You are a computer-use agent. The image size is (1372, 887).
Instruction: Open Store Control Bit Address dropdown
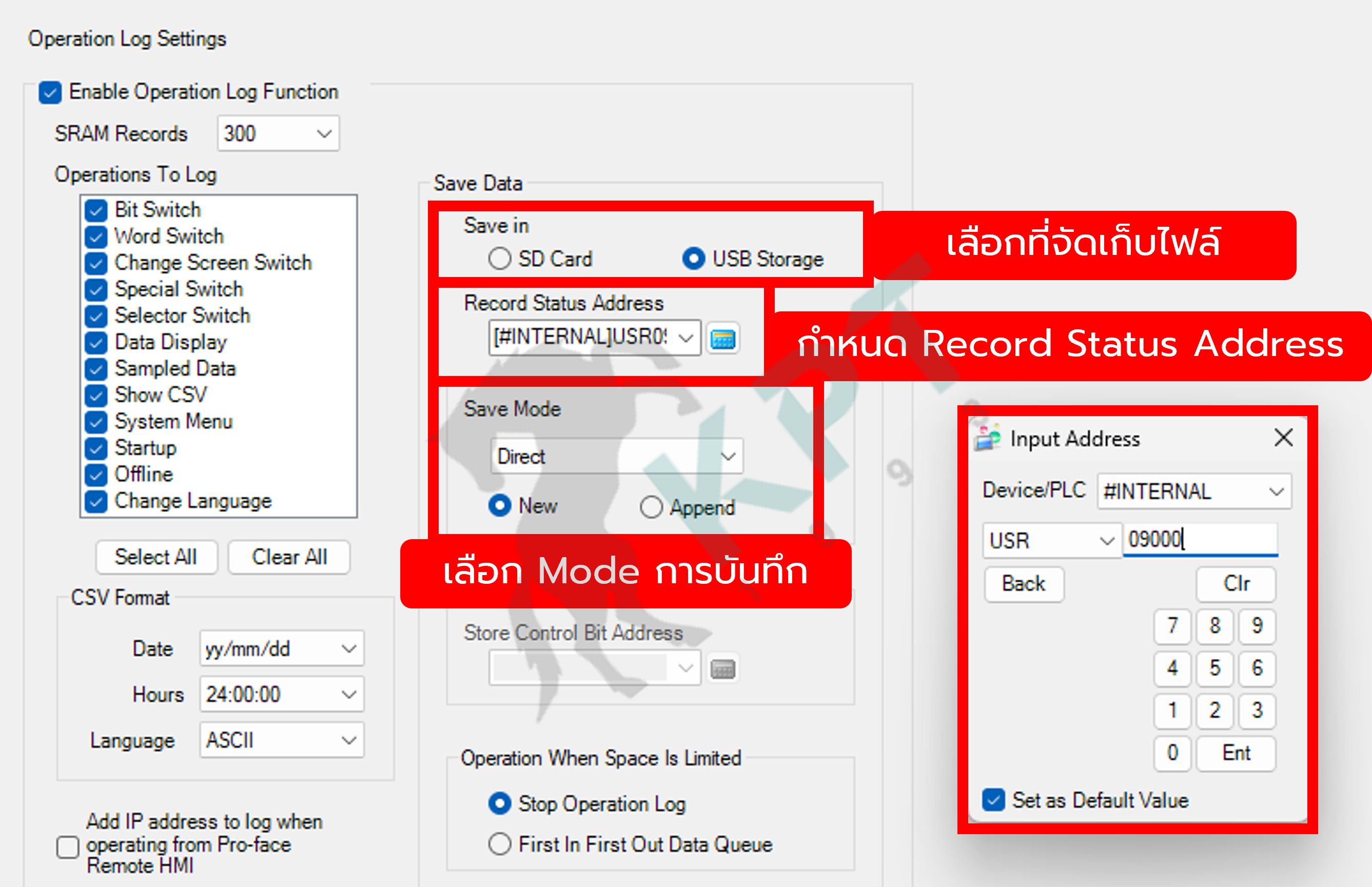pos(595,668)
